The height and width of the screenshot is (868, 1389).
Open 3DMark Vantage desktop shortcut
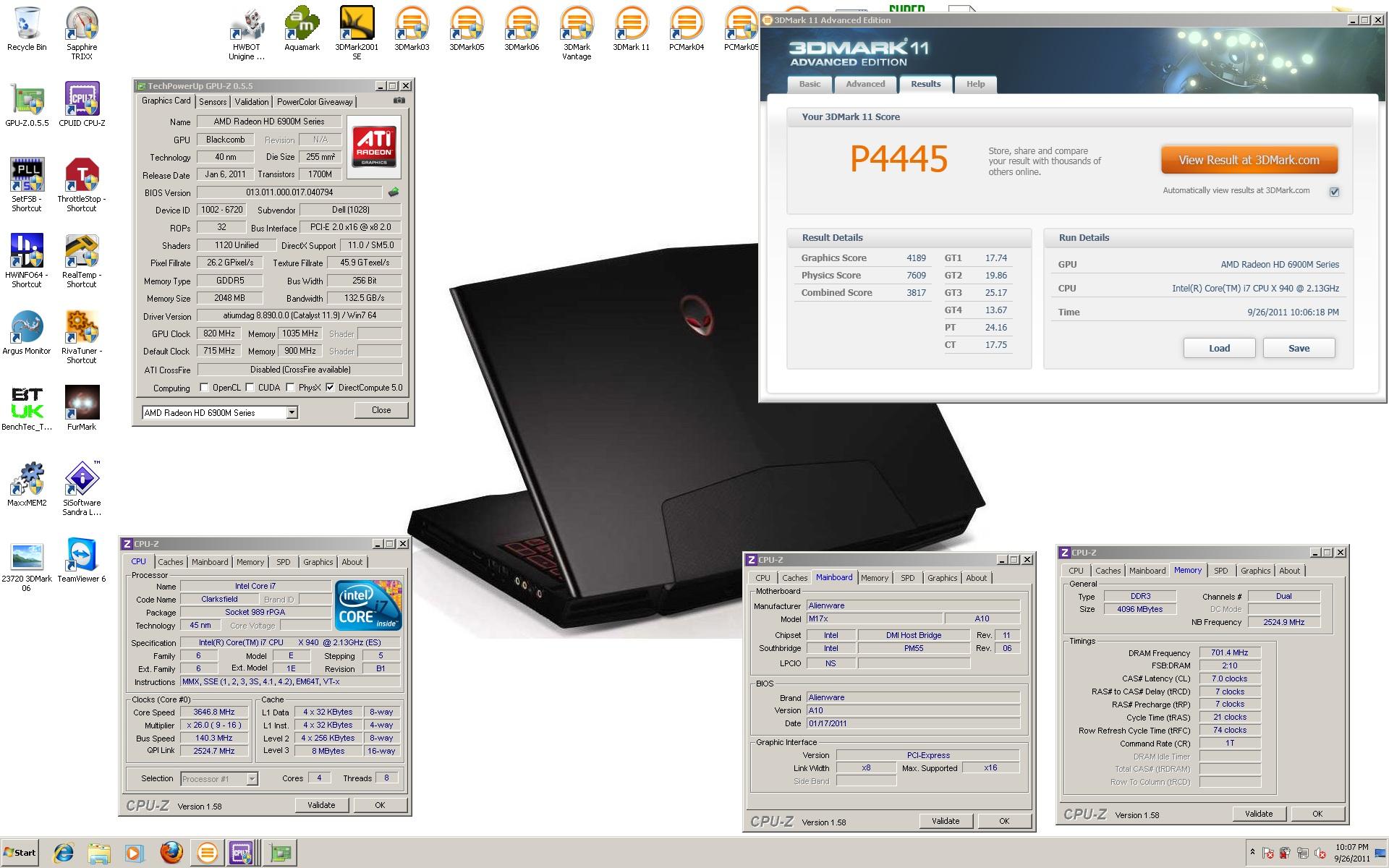(577, 33)
